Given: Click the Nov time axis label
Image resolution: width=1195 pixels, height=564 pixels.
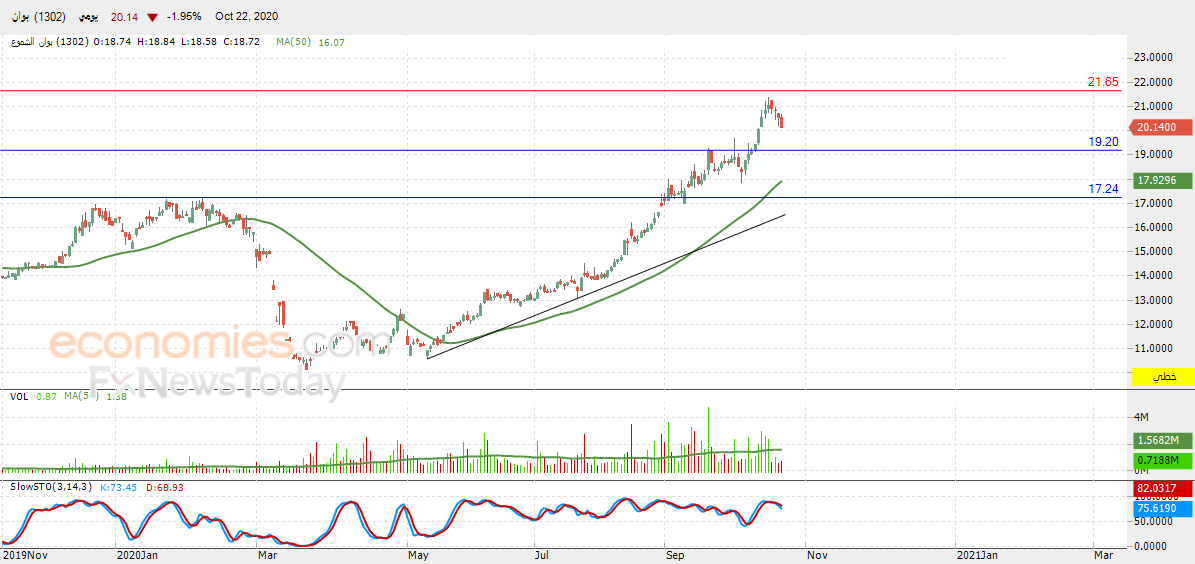Looking at the screenshot, I should click(816, 556).
